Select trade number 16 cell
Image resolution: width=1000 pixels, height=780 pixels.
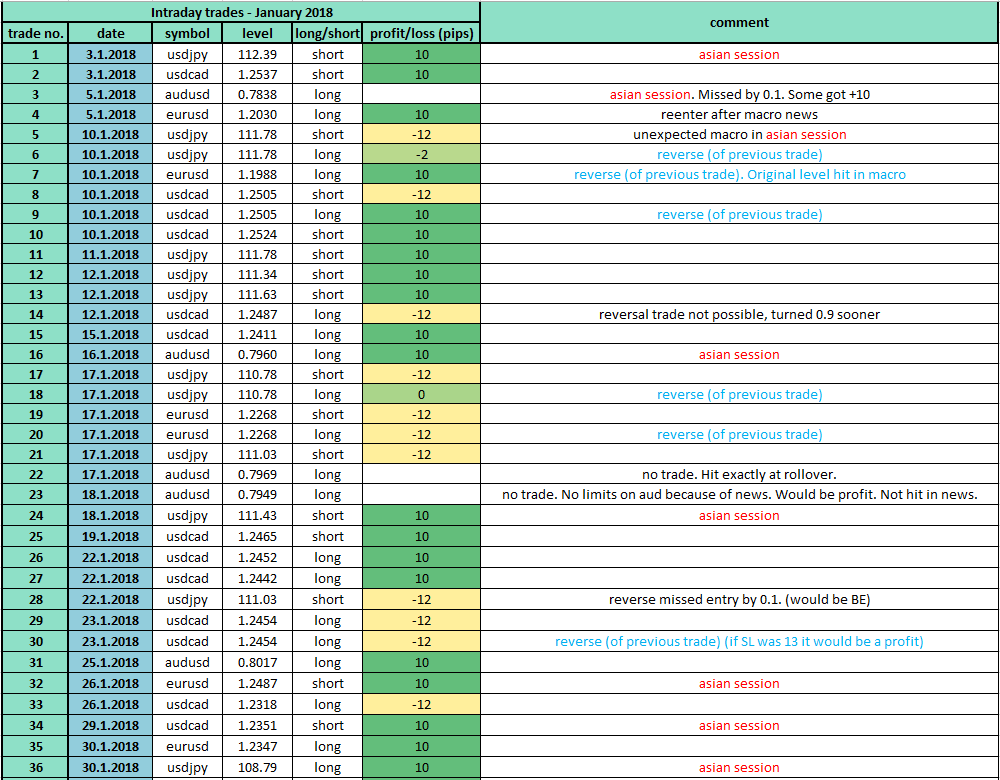point(35,354)
